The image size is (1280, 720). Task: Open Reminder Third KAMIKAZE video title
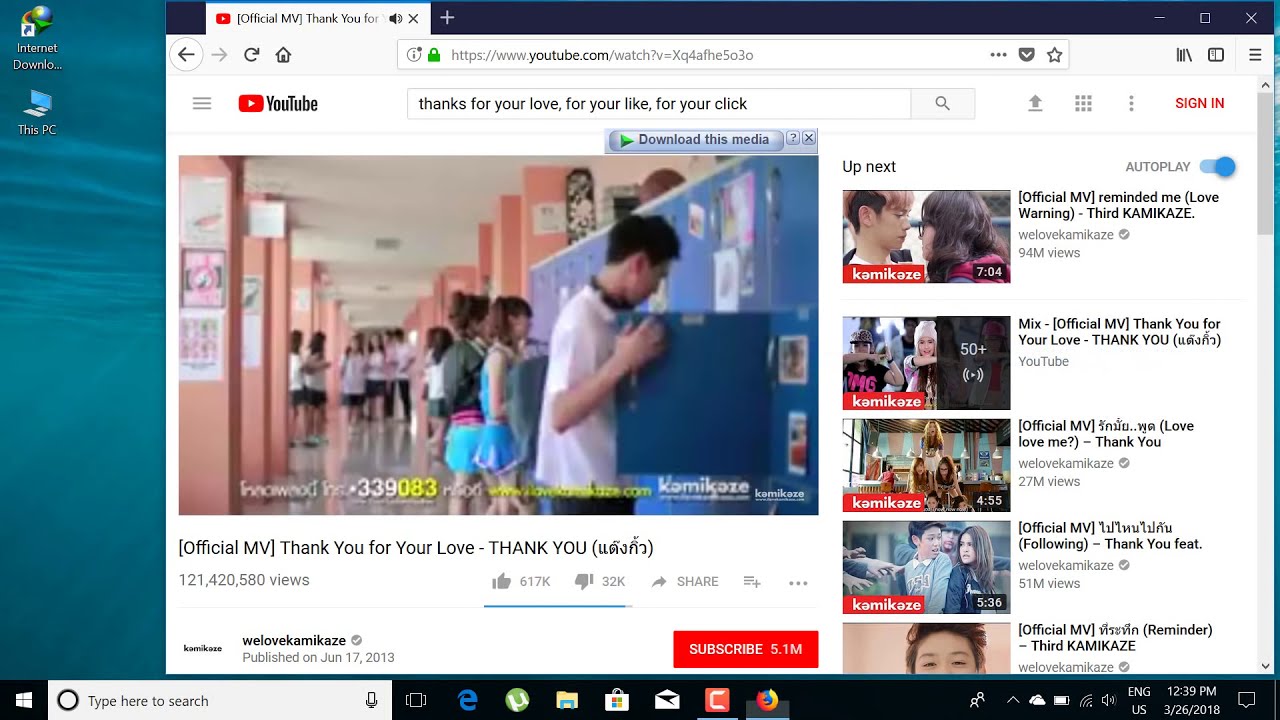pos(1115,638)
